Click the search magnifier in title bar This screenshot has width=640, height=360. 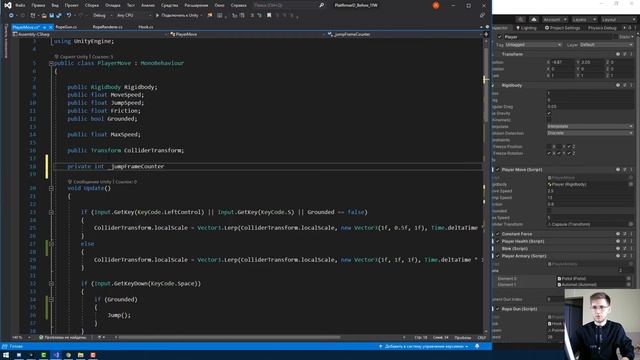321,5
